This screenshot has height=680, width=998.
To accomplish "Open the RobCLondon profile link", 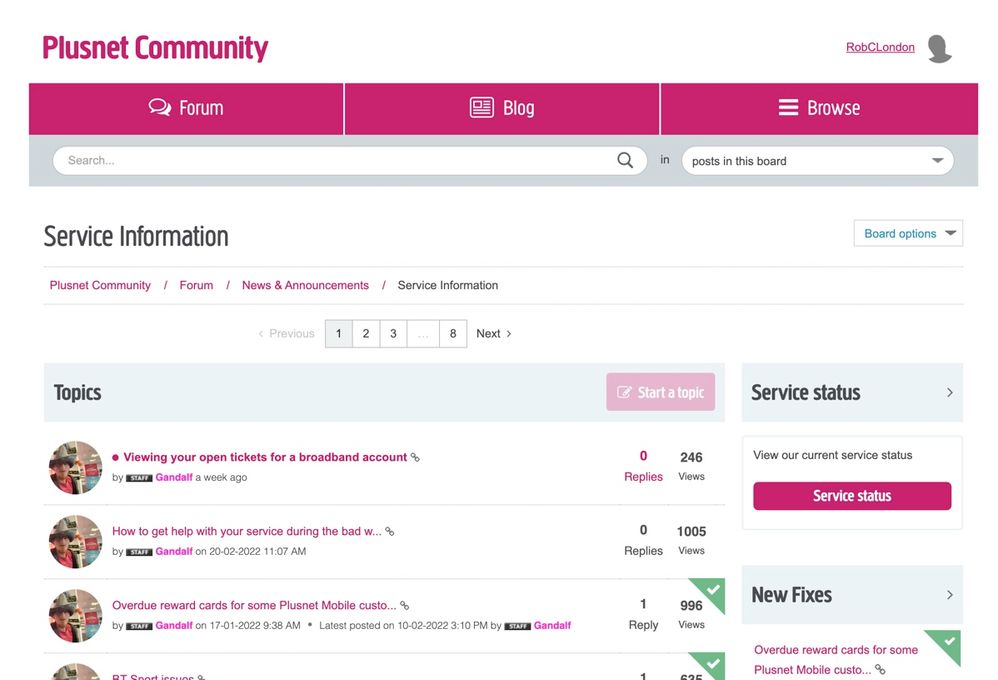I will click(x=880, y=47).
